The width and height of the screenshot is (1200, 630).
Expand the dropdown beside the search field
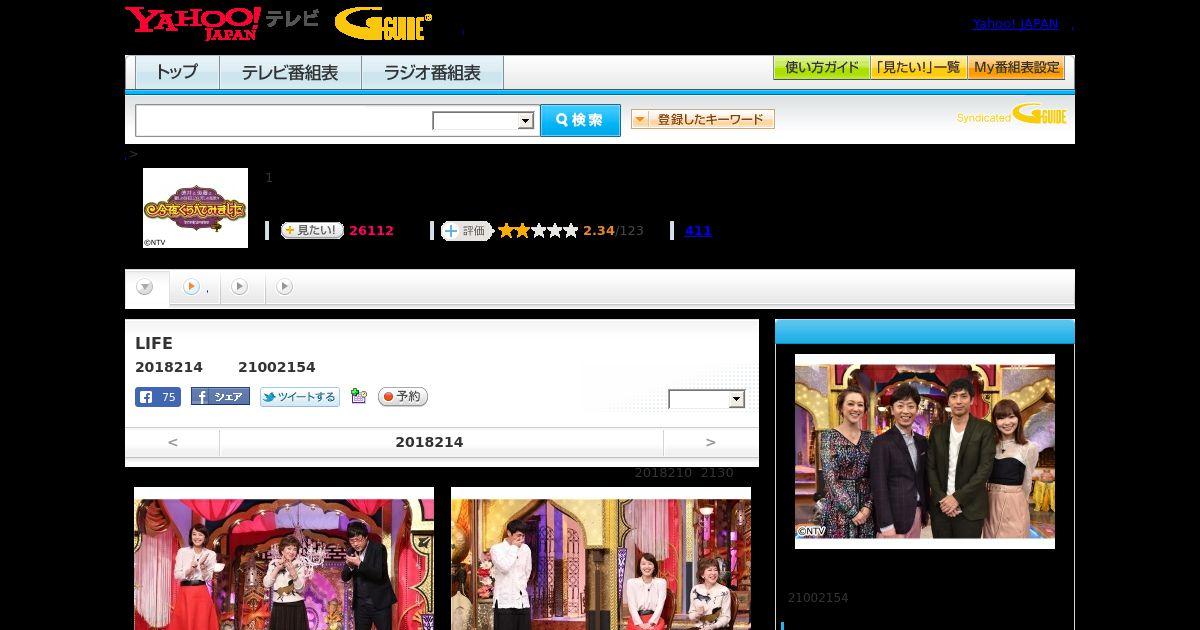[484, 121]
